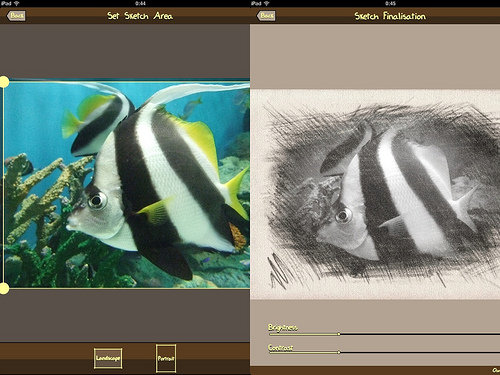Click the Brightness label text
This screenshot has width=500, height=375.
coord(283,327)
